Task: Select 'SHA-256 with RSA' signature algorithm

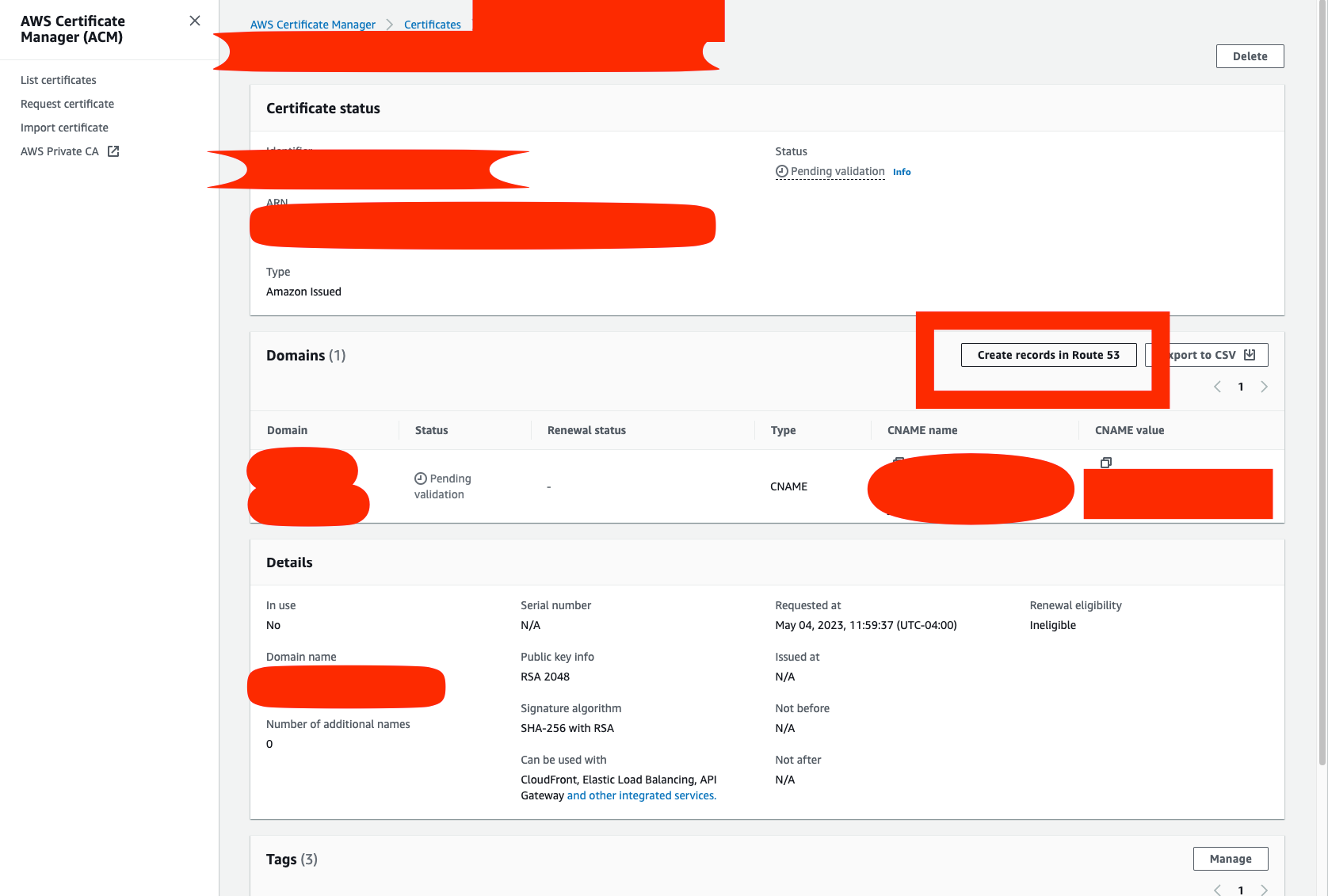Action: click(567, 728)
